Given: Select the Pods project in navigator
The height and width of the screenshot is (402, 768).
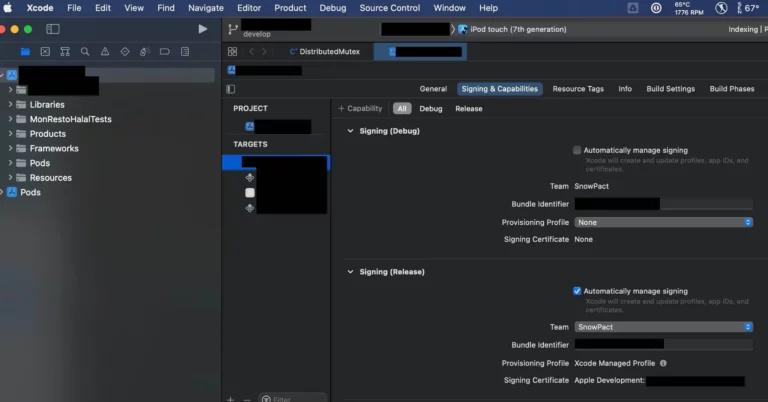Looking at the screenshot, I should pyautogui.click(x=30, y=192).
